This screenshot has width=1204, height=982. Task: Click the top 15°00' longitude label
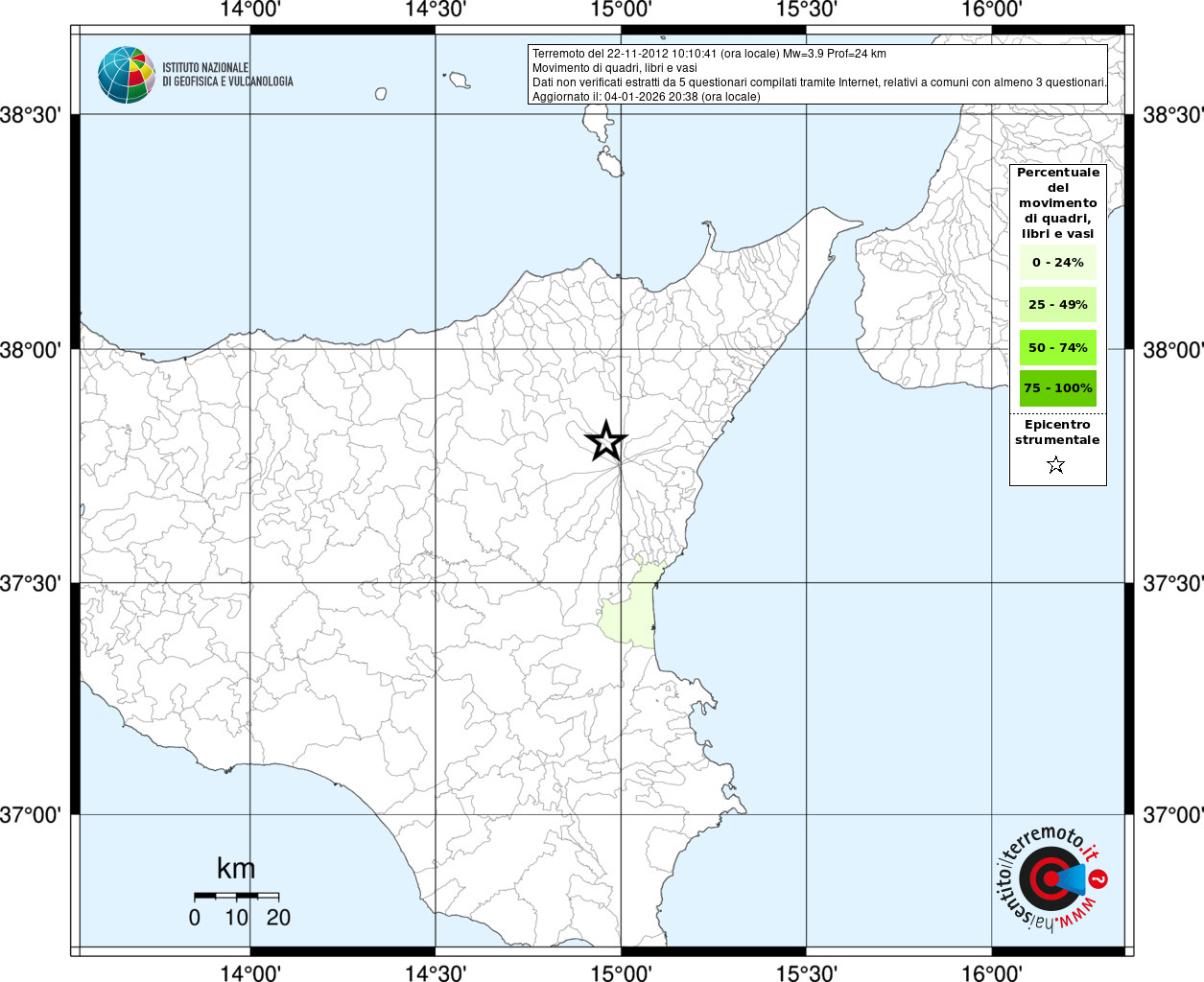coord(621,10)
